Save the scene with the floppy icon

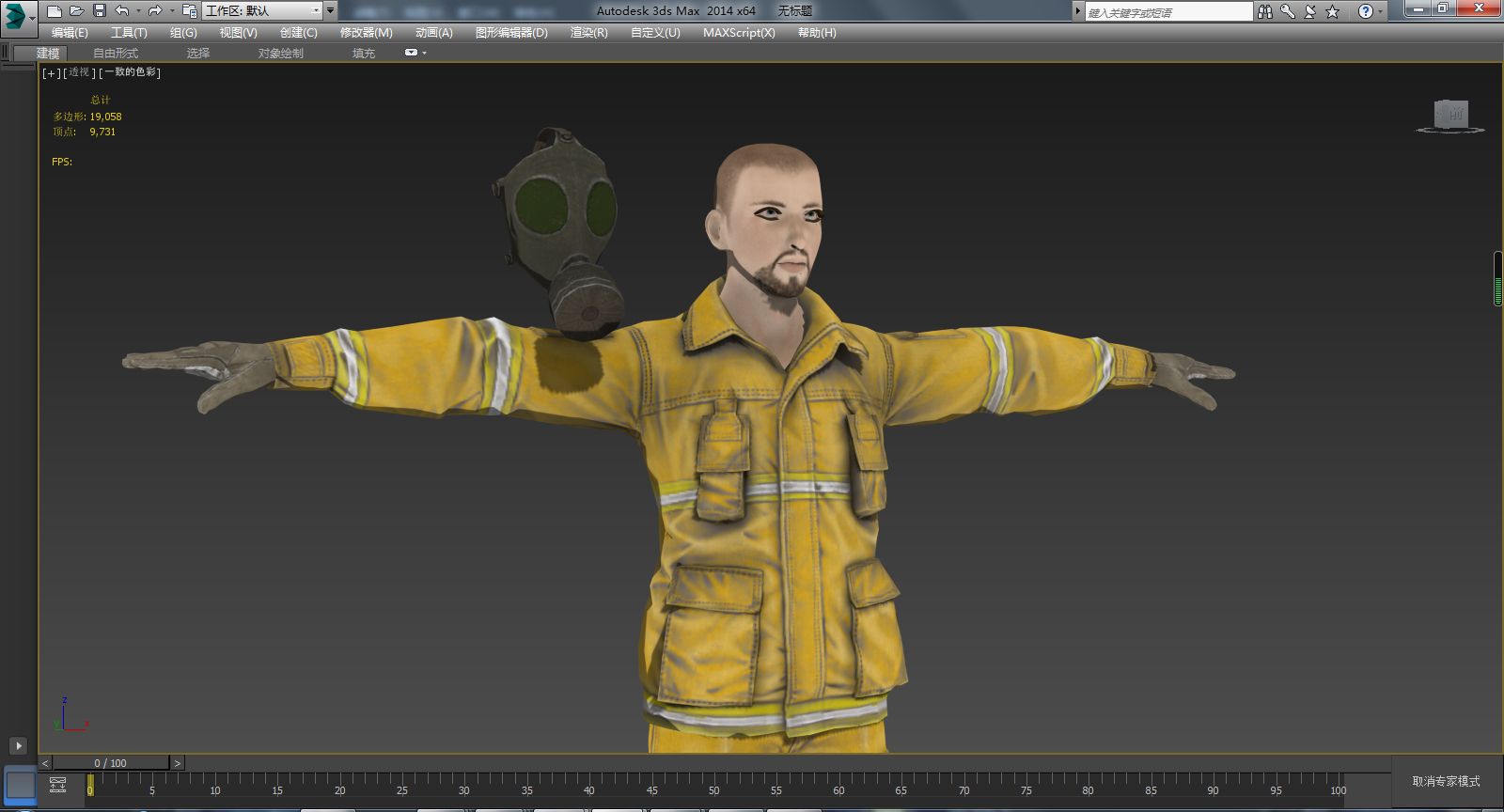(100, 11)
